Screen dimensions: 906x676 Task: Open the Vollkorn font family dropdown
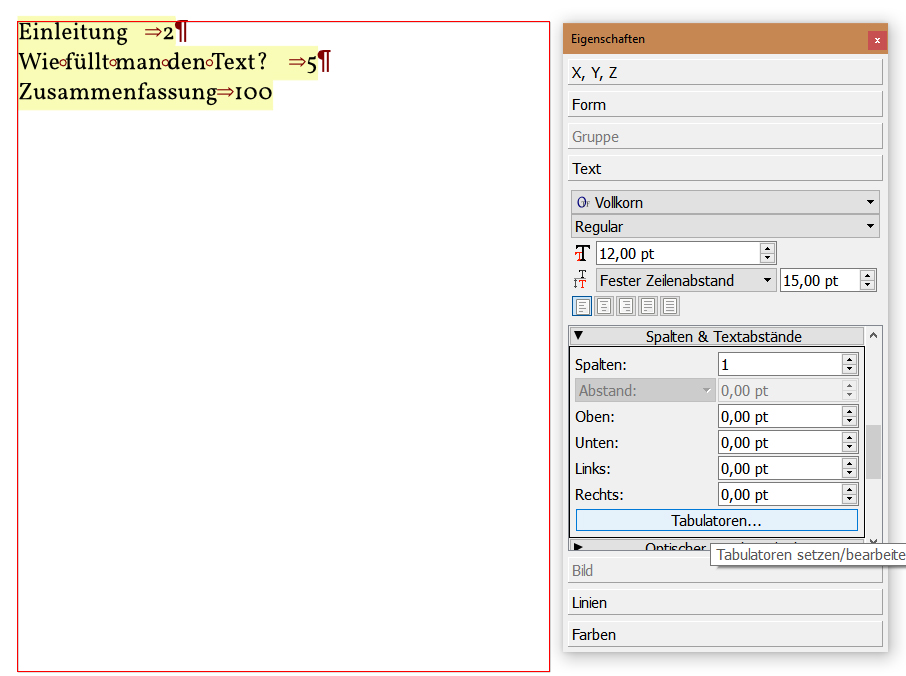tap(725, 202)
